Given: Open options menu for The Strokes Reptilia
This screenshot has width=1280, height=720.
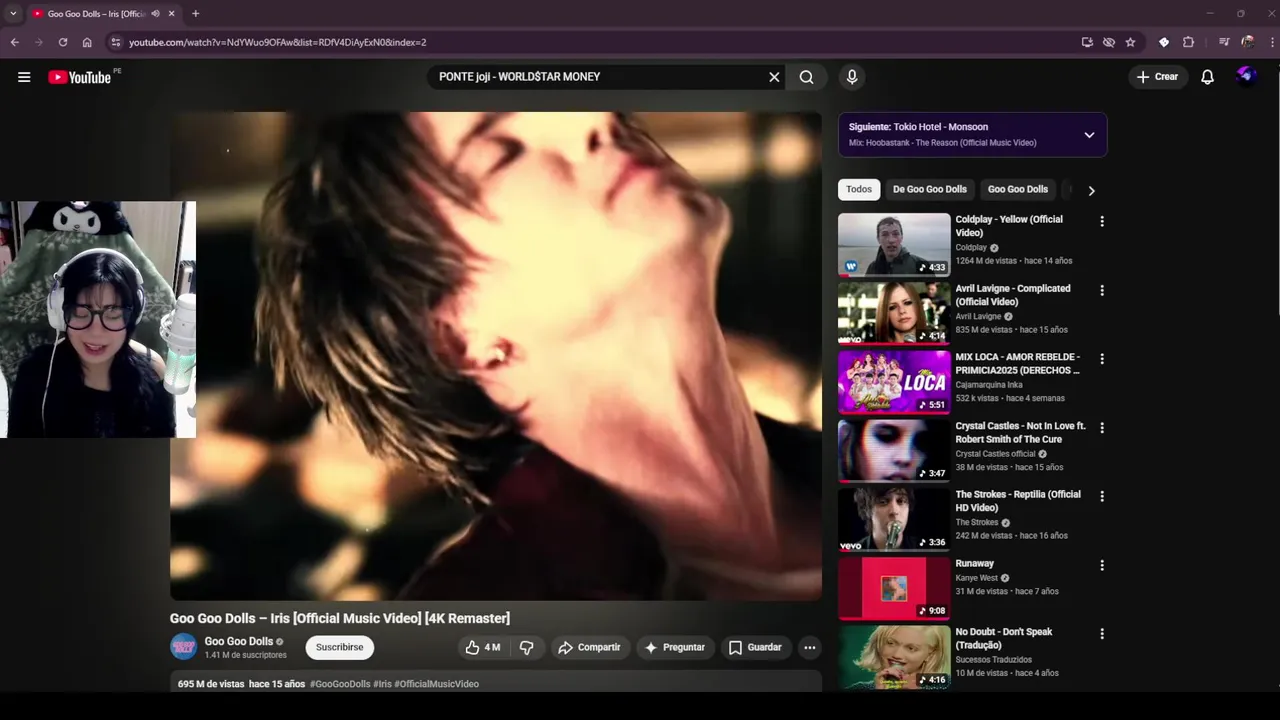Looking at the screenshot, I should coord(1102,497).
